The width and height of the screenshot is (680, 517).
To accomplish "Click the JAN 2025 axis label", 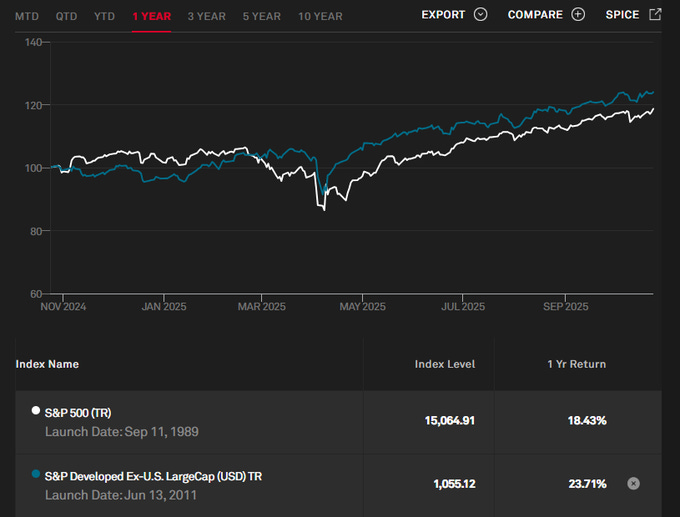I will [x=164, y=307].
